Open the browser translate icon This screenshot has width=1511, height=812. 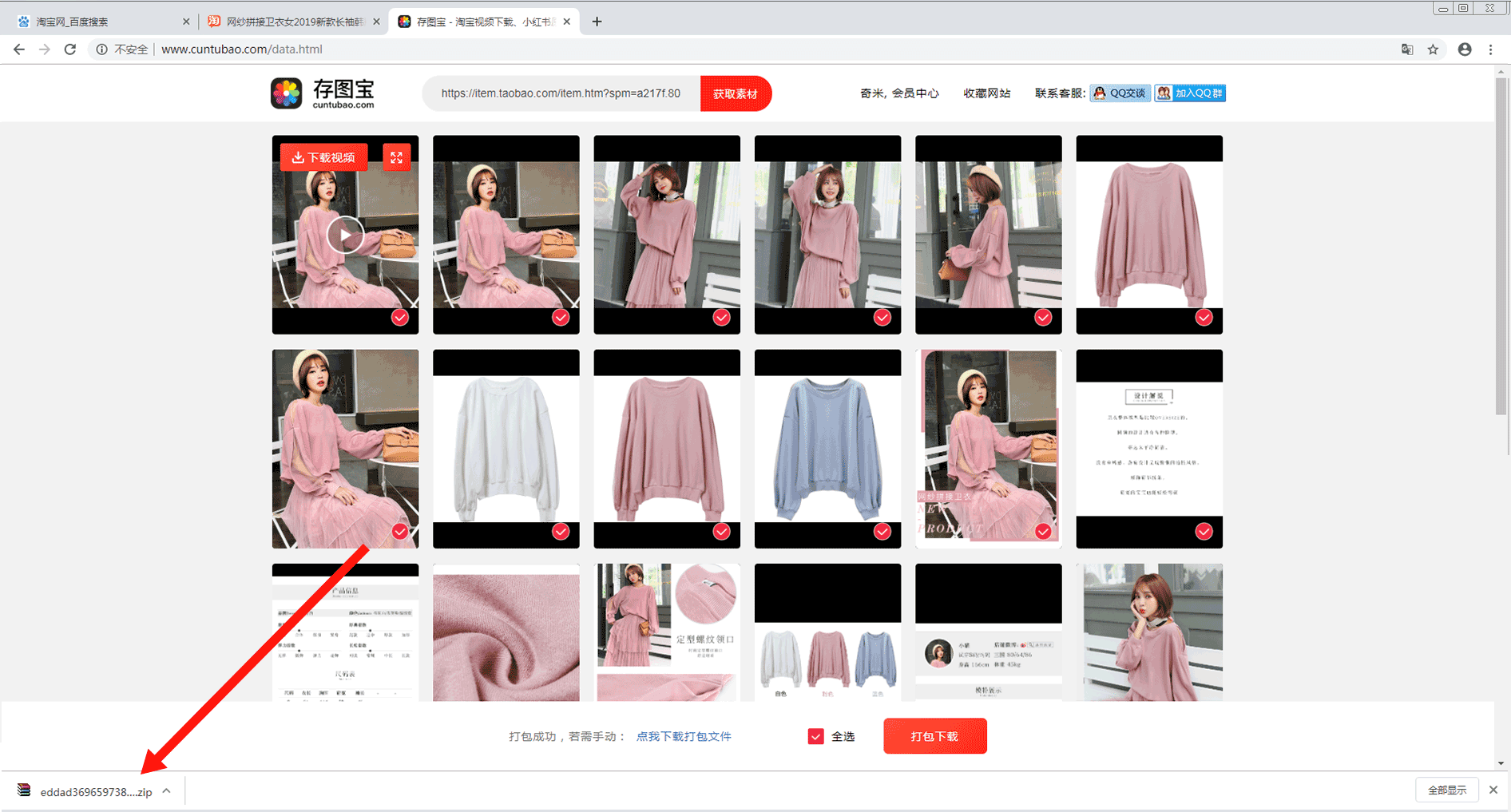coord(1407,50)
